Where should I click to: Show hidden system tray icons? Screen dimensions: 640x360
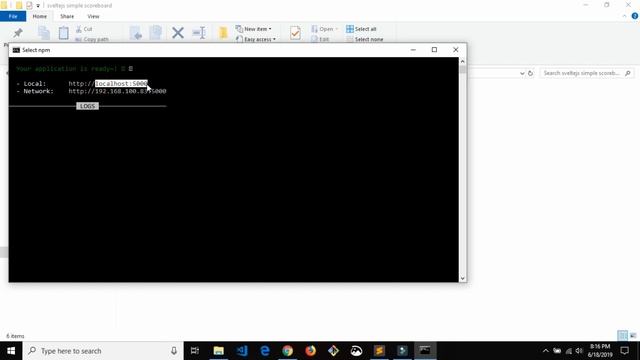[x=546, y=351]
